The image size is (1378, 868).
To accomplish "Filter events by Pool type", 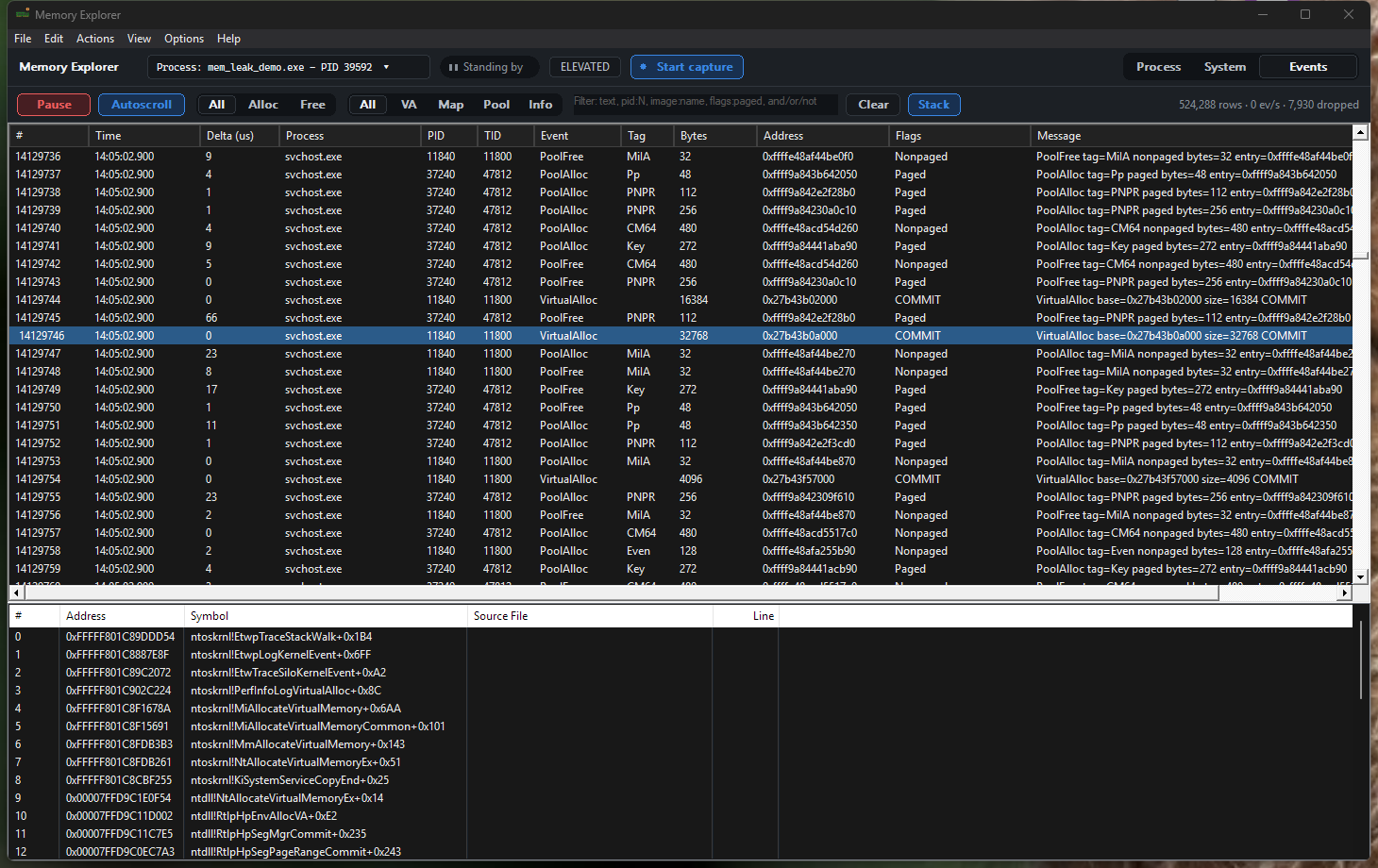I will coord(496,105).
